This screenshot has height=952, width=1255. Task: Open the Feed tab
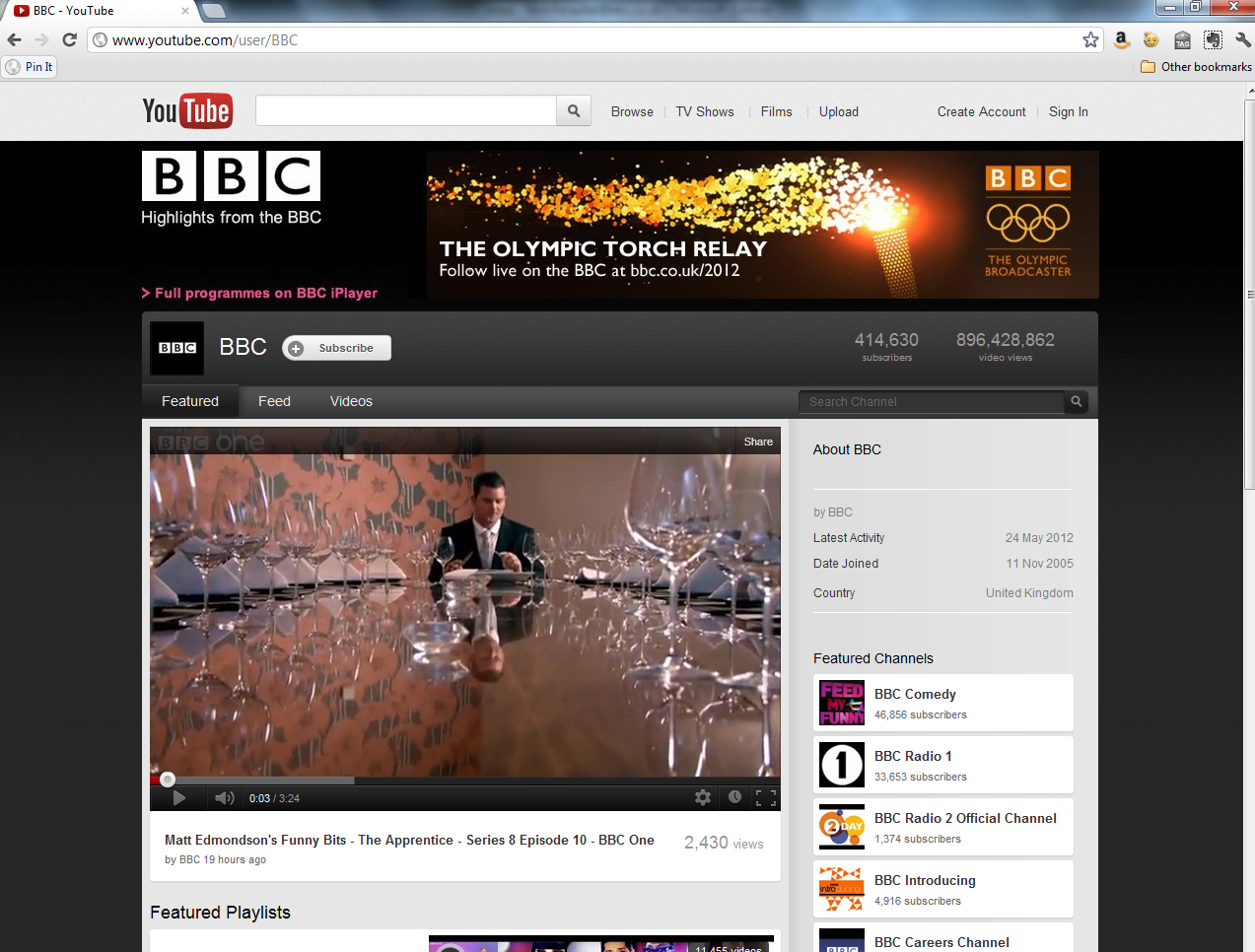[274, 401]
